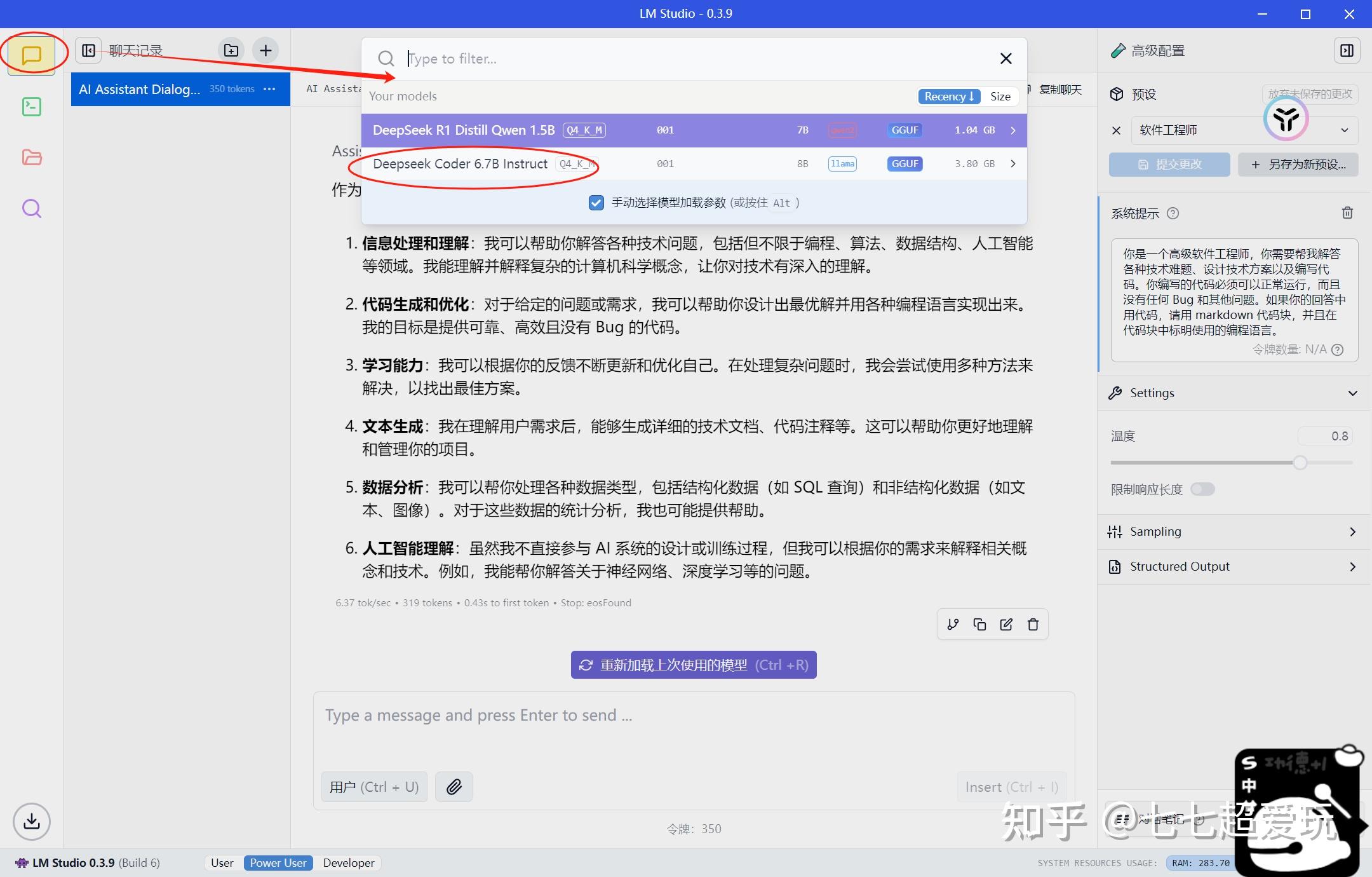The height and width of the screenshot is (877, 1372).
Task: Open the Discover search sidebar icon
Action: [31, 208]
